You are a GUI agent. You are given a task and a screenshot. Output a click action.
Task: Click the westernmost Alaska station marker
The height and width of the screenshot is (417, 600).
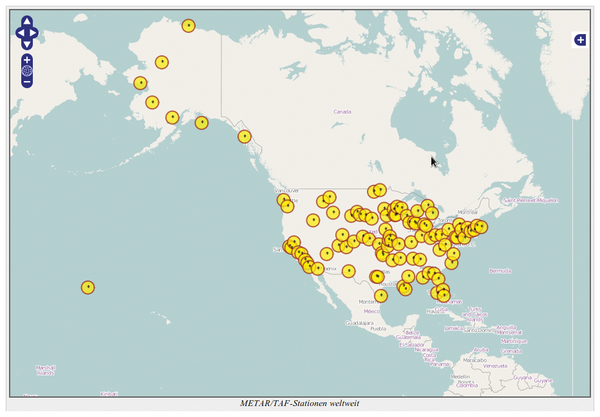pyautogui.click(x=140, y=83)
